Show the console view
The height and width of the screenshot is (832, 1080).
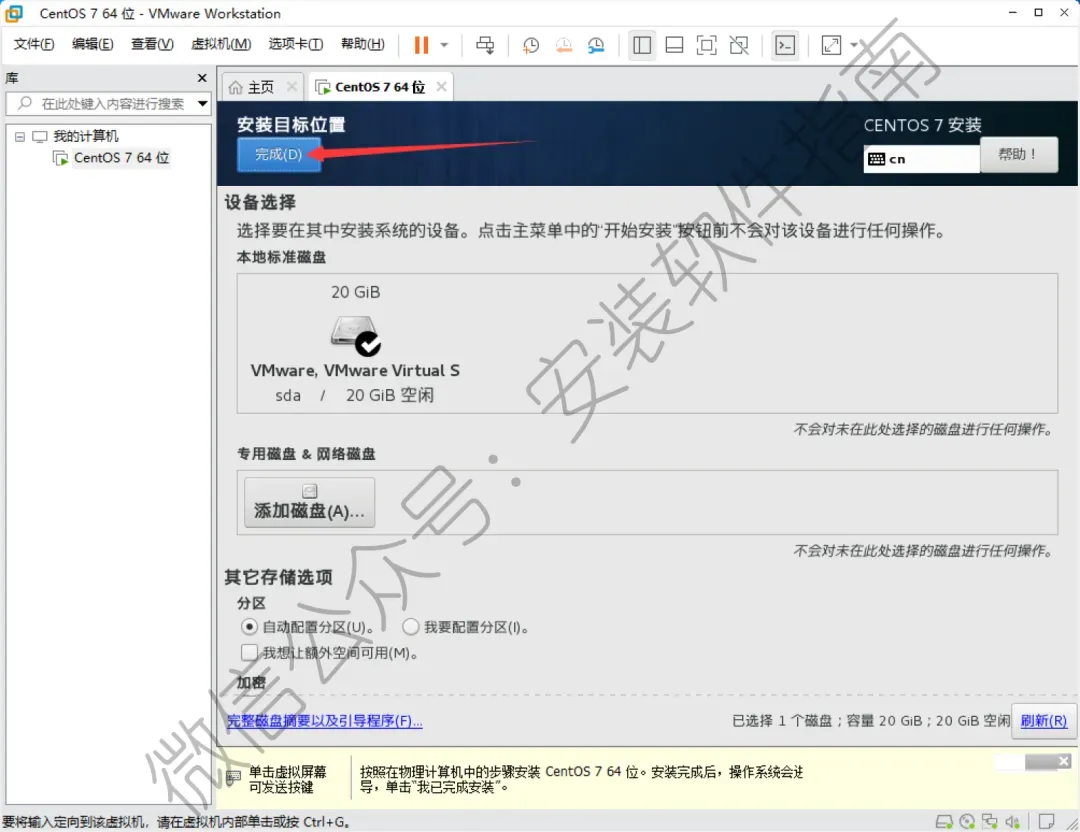[x=785, y=45]
